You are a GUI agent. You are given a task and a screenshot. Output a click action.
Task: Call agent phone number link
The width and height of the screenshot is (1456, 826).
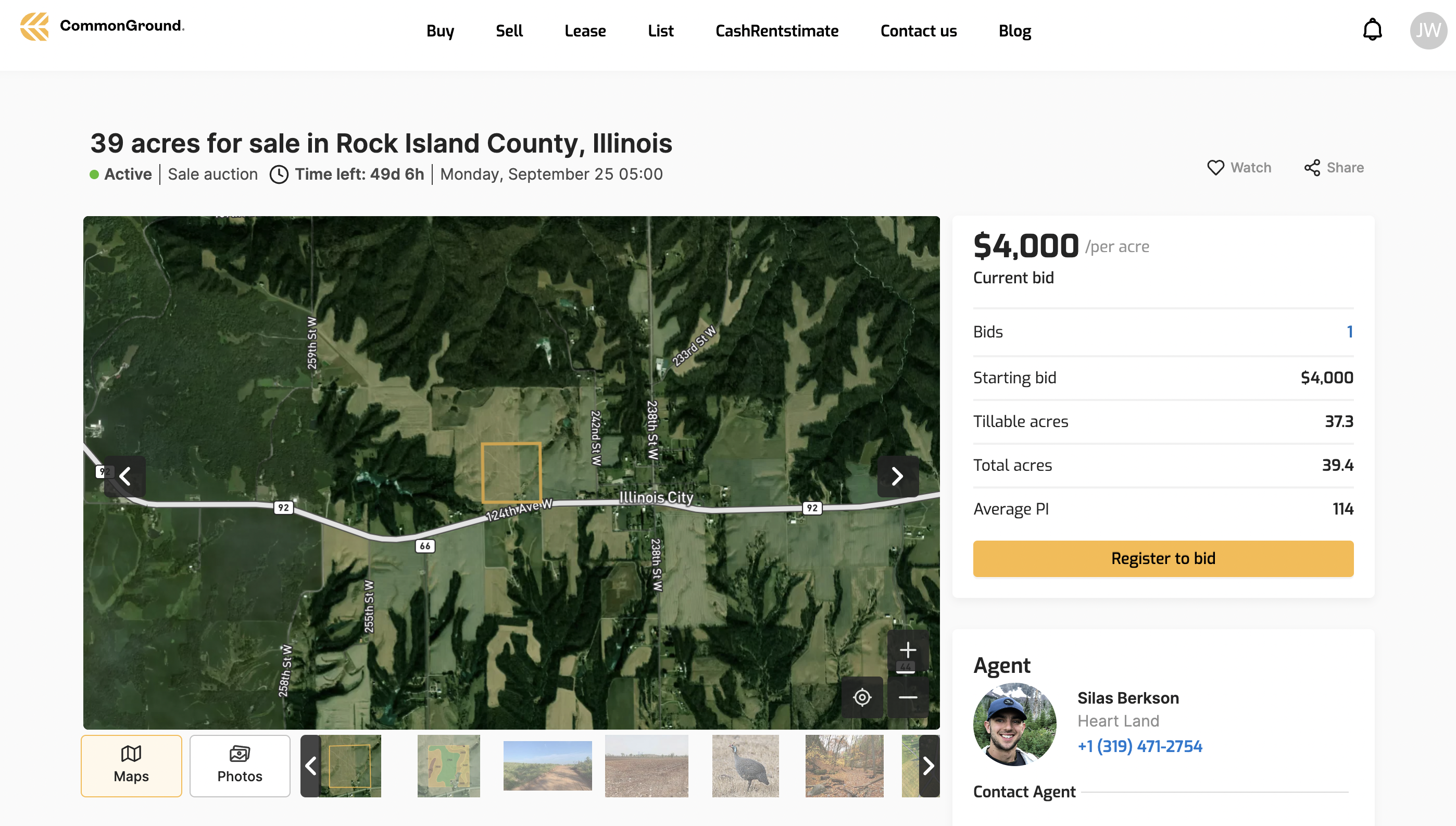[x=1139, y=746]
